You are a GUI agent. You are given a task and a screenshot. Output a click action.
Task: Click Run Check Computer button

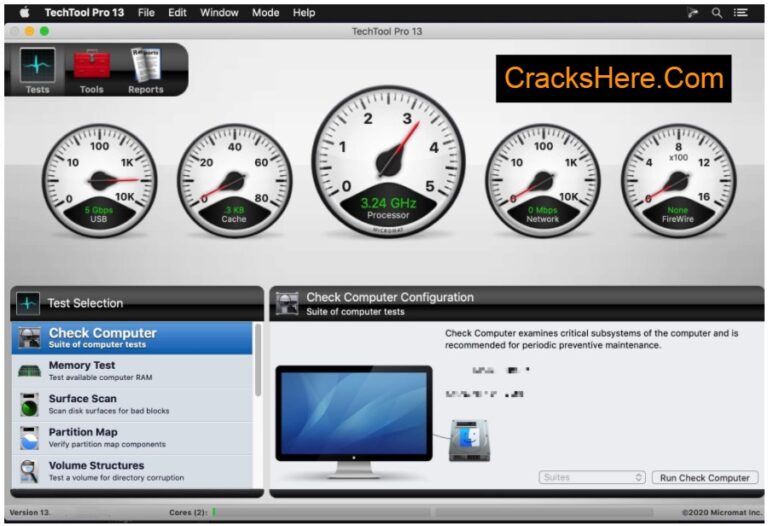tap(705, 478)
